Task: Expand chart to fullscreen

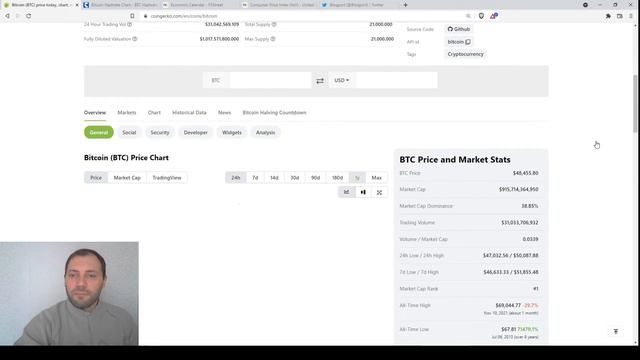Action: [x=379, y=192]
